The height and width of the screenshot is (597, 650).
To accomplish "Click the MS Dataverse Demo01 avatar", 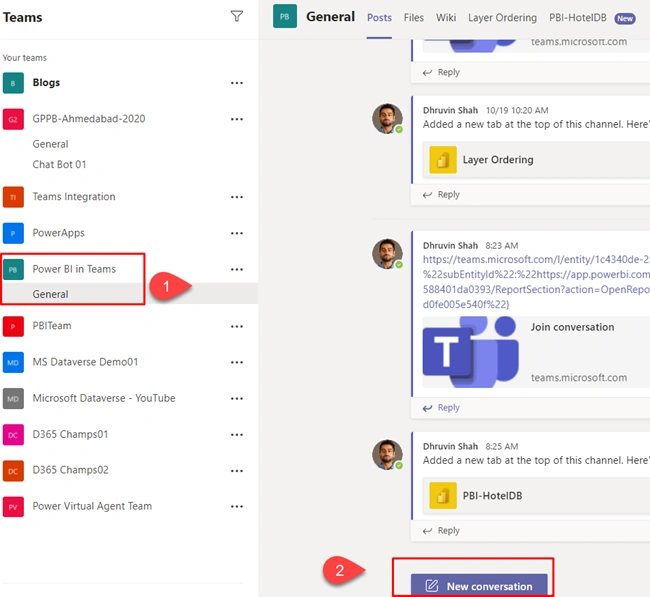I will point(13,362).
